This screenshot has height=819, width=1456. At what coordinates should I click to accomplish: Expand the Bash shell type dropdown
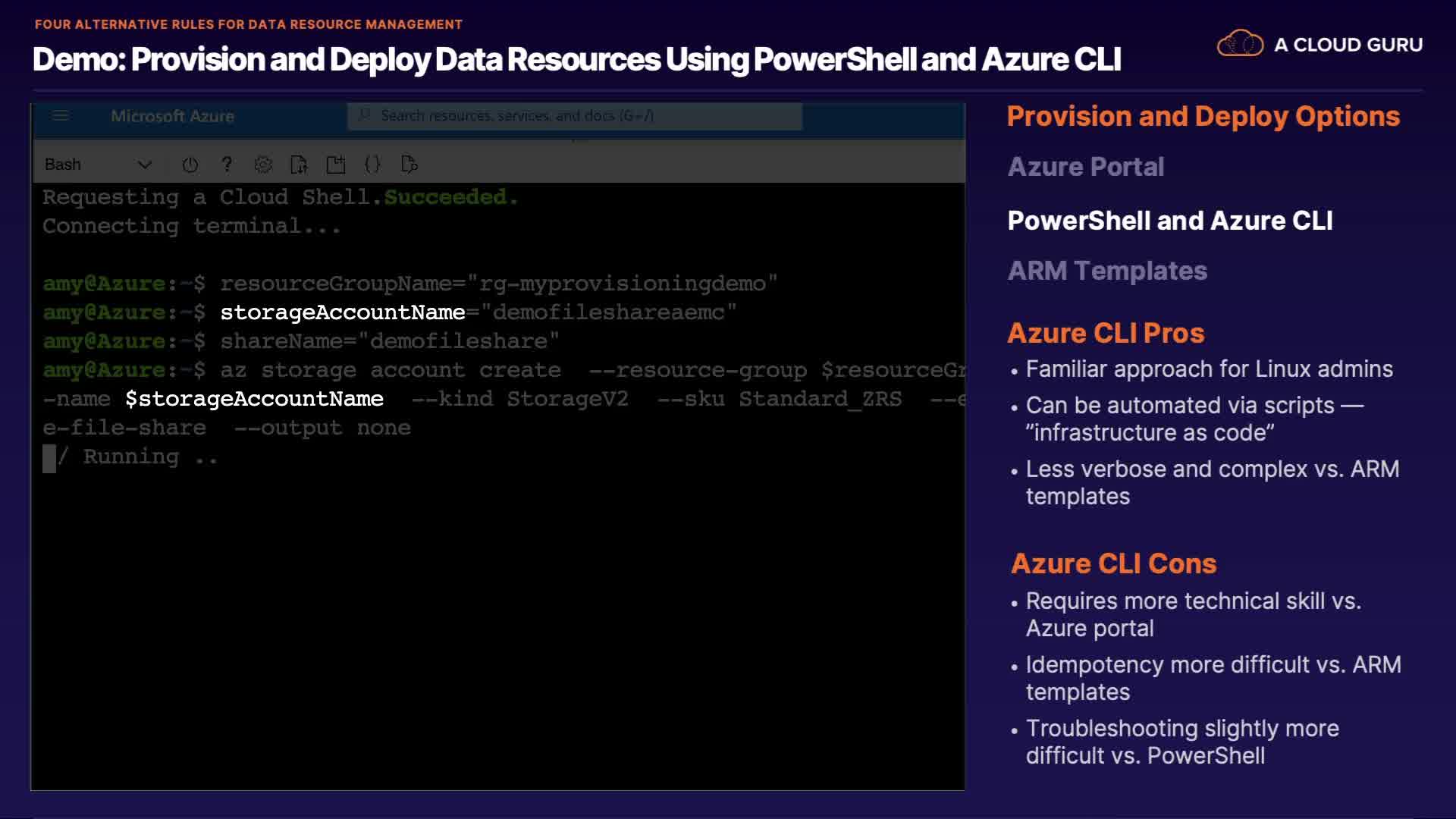click(x=145, y=165)
